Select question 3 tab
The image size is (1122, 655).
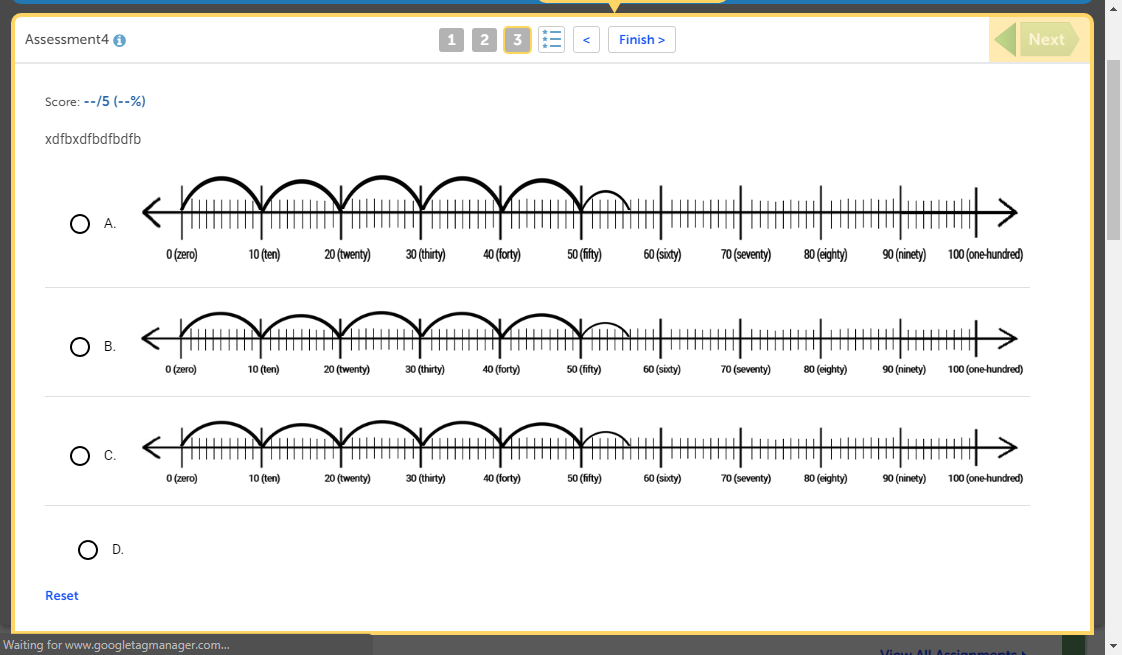click(x=517, y=39)
